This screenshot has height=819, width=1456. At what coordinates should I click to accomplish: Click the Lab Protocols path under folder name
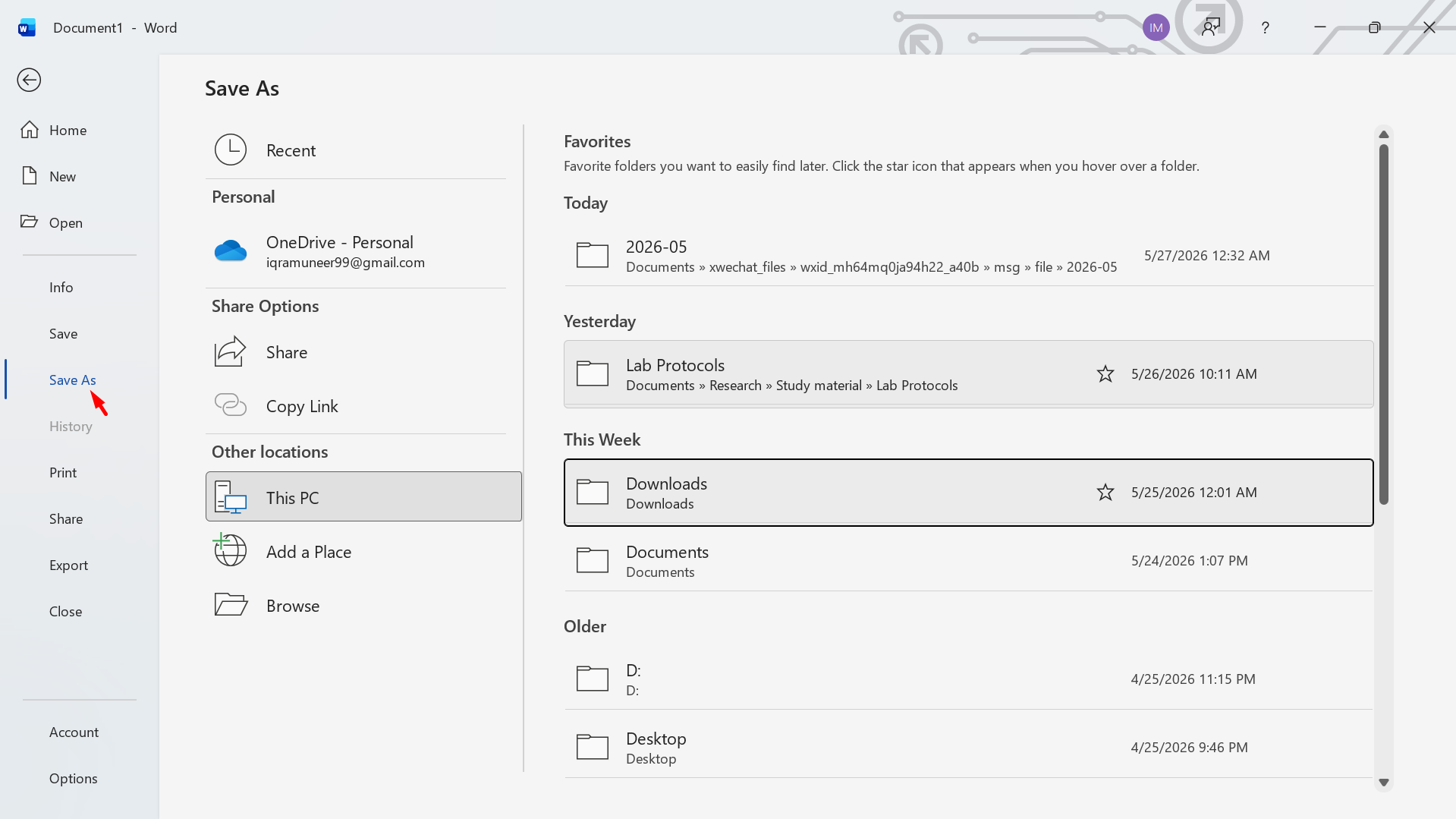pyautogui.click(x=792, y=386)
